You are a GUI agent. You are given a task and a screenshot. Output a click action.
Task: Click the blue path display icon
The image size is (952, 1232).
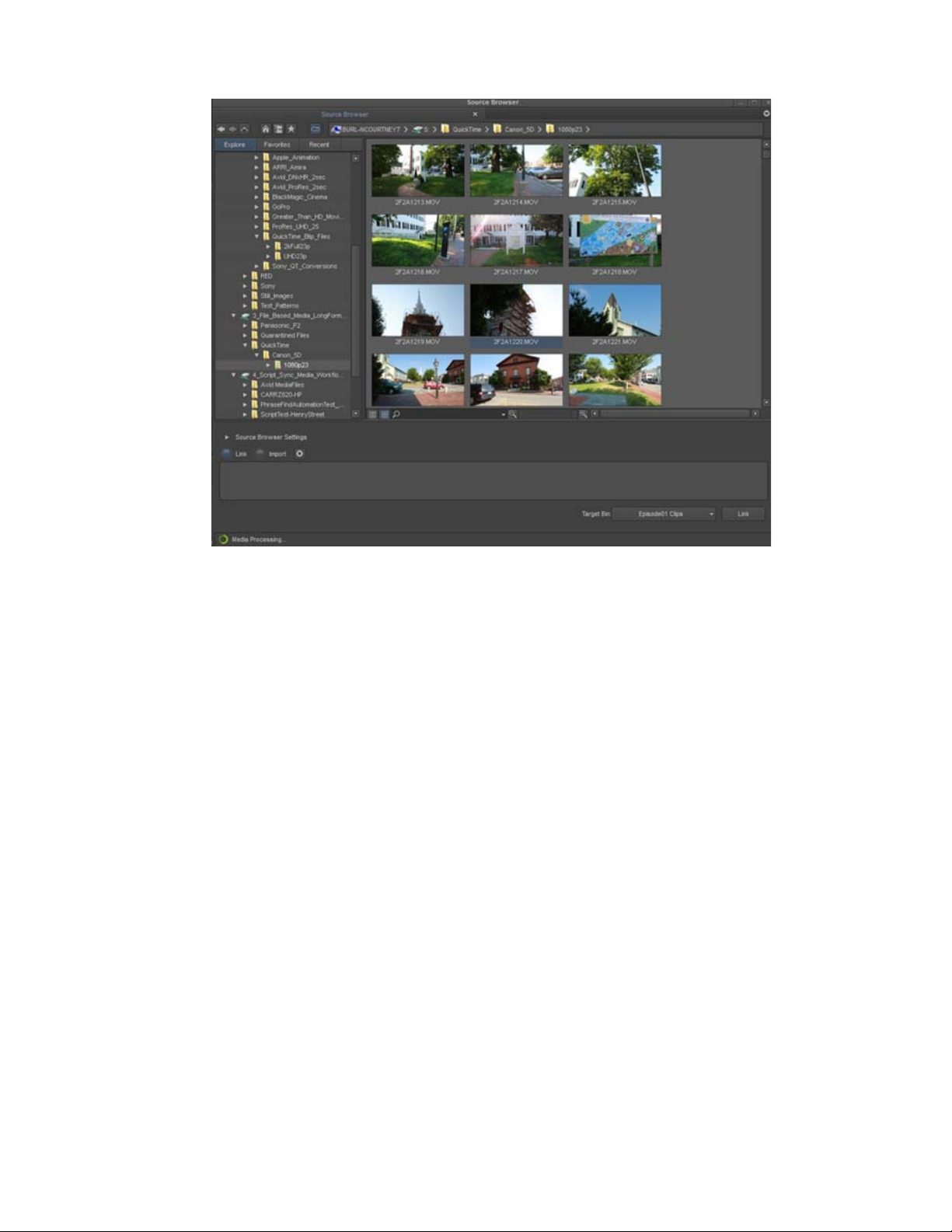tap(316, 129)
